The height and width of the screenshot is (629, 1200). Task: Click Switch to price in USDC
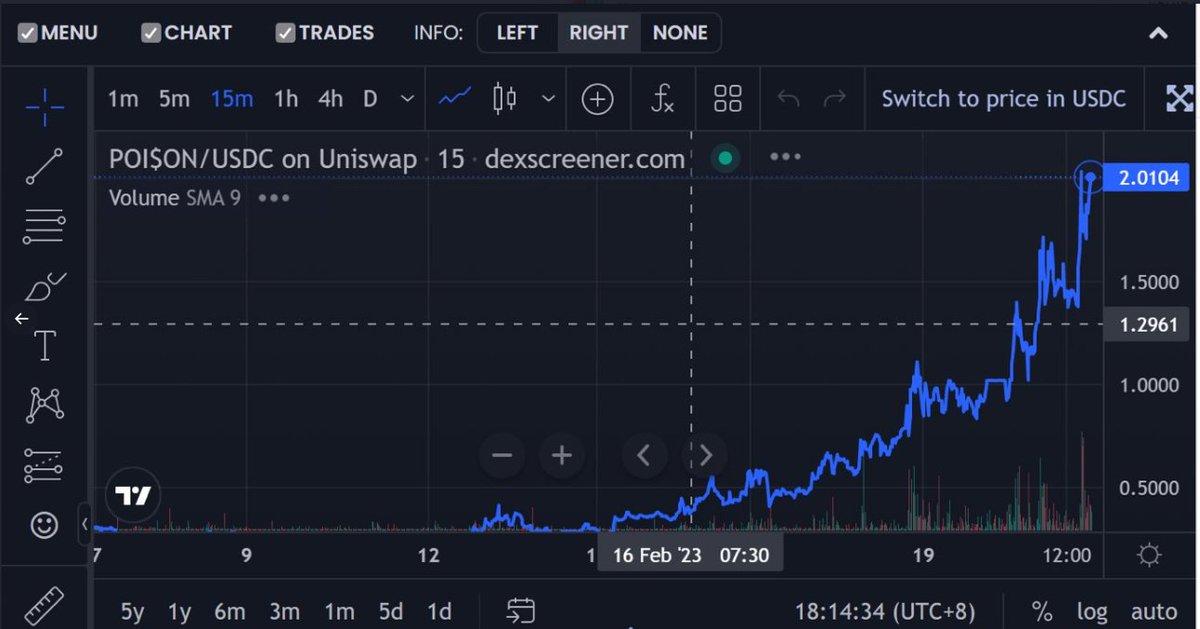point(1003,98)
